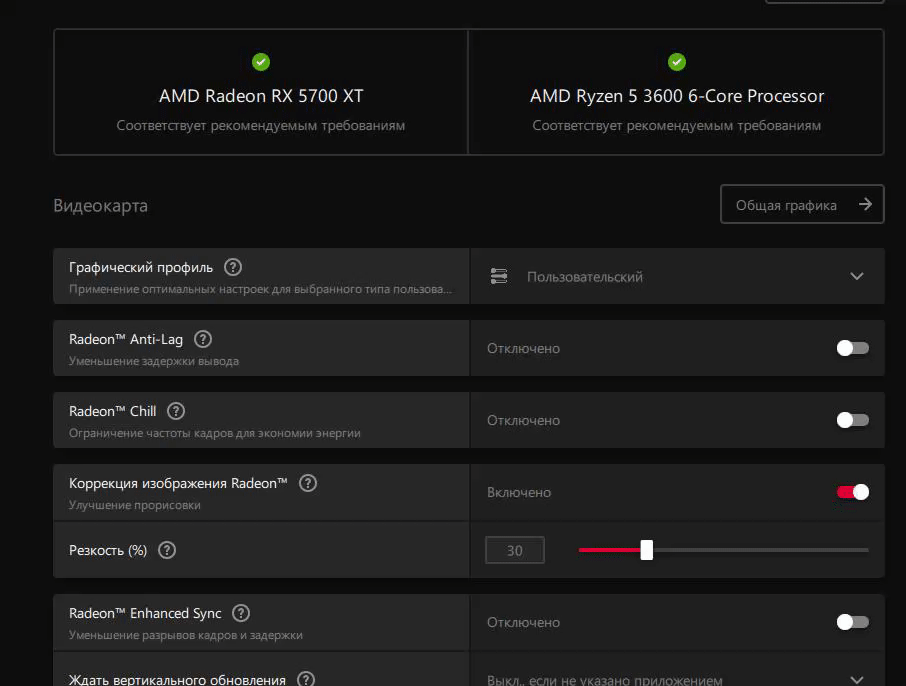Click Включено status text for image correction
906x686 pixels.
pos(519,492)
